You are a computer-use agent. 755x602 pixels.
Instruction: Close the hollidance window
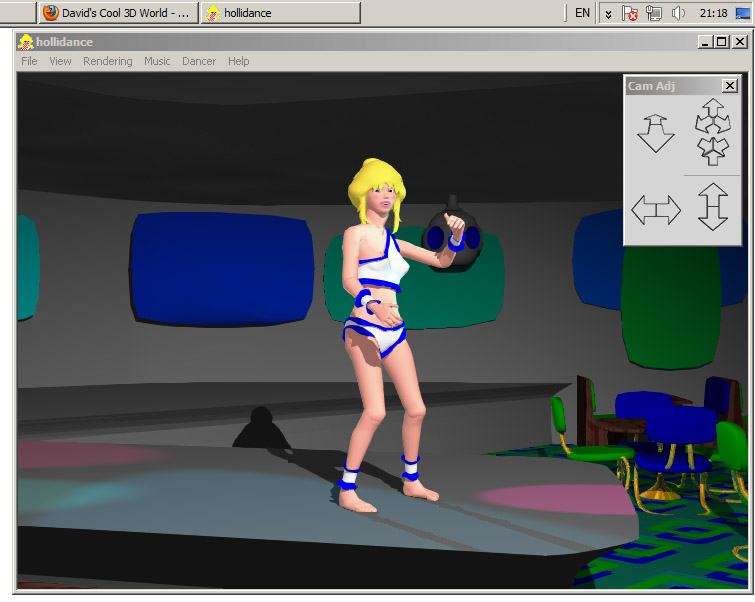[x=740, y=42]
